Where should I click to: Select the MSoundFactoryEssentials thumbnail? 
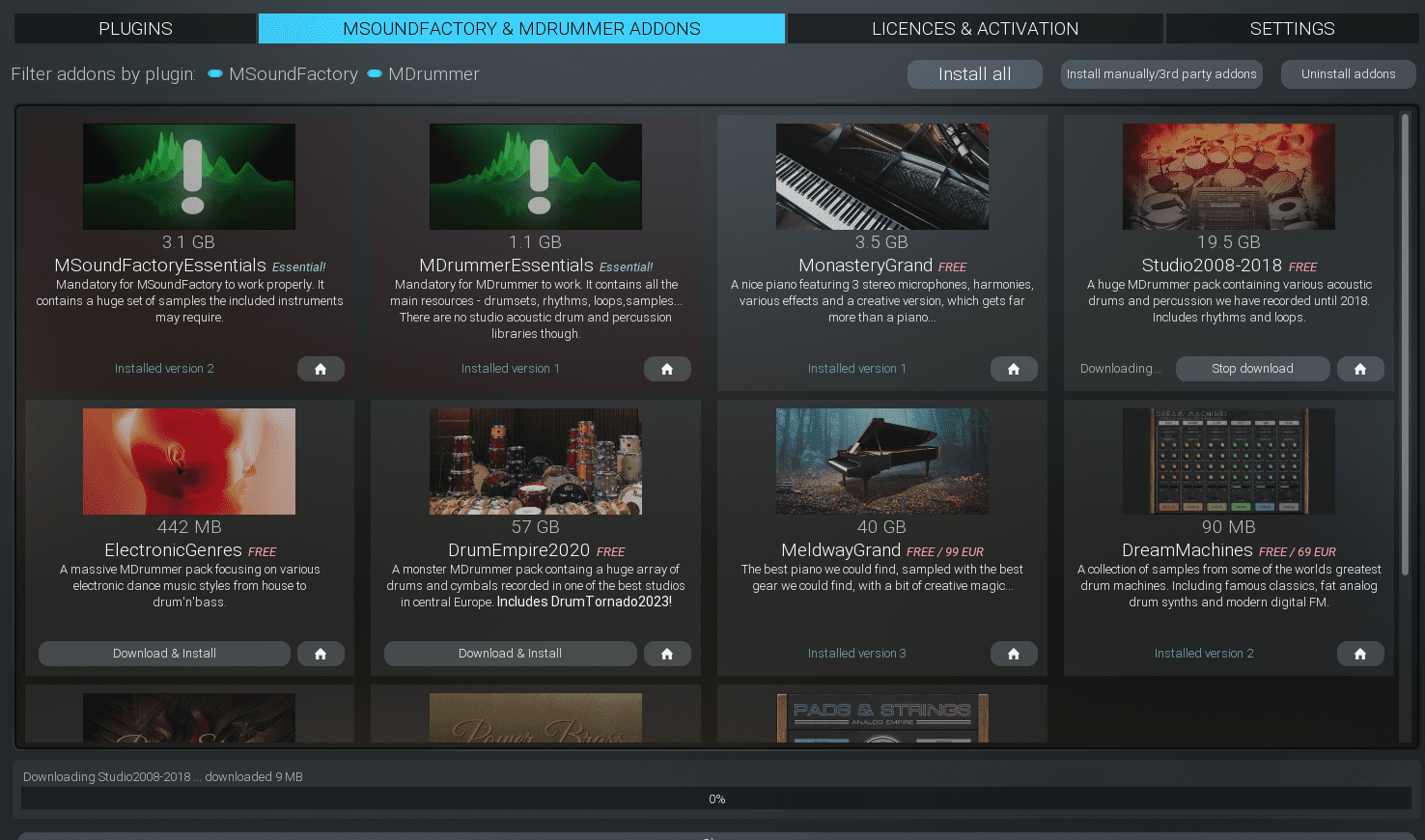pyautogui.click(x=189, y=177)
